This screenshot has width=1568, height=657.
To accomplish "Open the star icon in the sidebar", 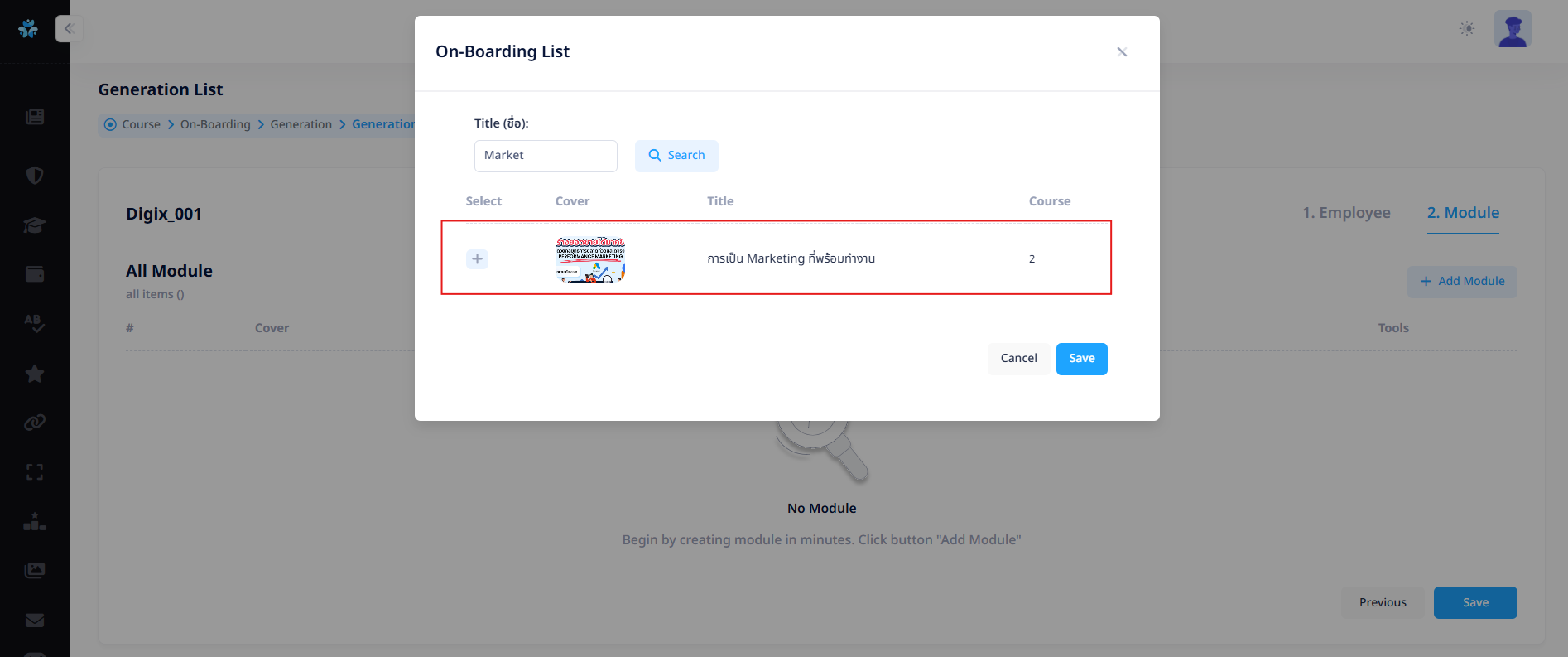I will pos(35,374).
